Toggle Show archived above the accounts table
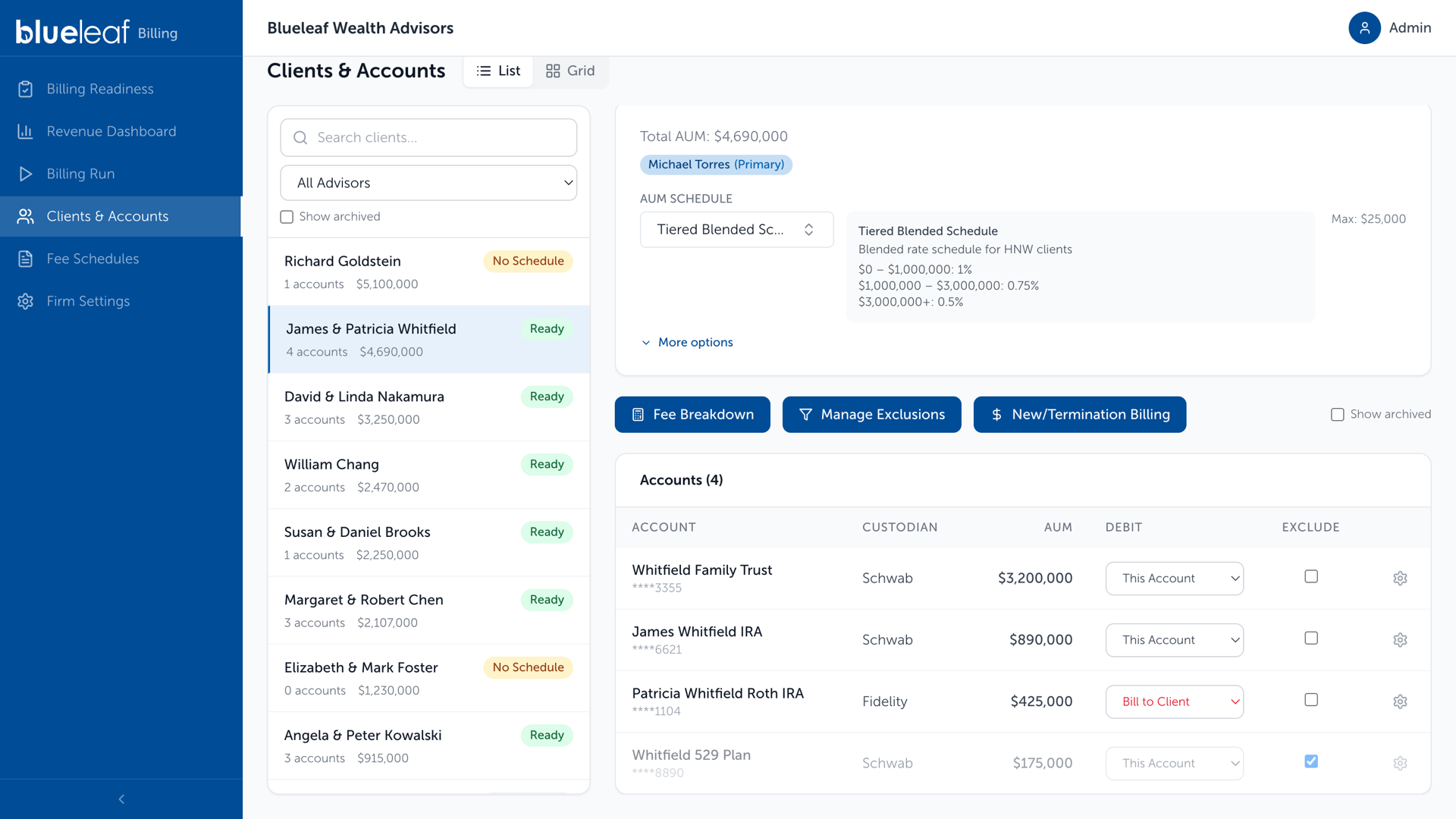This screenshot has width=1456, height=819. click(1337, 415)
